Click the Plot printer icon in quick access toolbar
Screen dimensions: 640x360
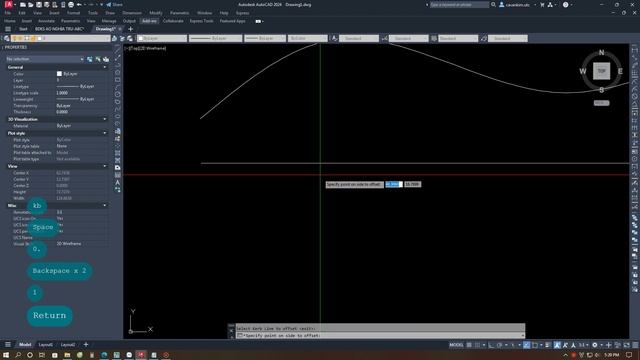[x=71, y=5]
